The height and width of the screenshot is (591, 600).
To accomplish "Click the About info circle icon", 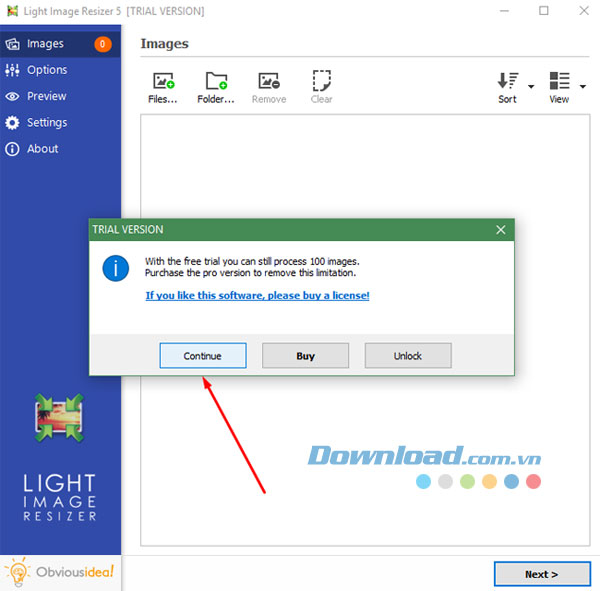I will tap(12, 149).
